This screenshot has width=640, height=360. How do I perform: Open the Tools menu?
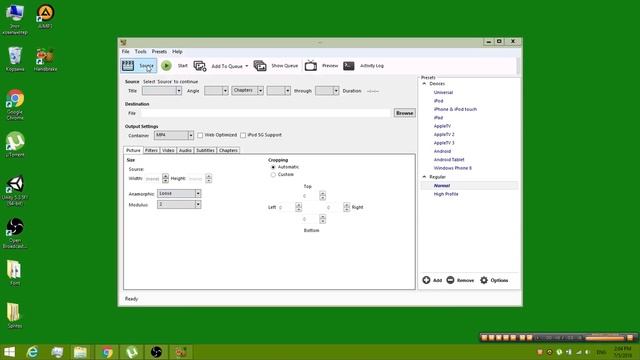click(140, 52)
